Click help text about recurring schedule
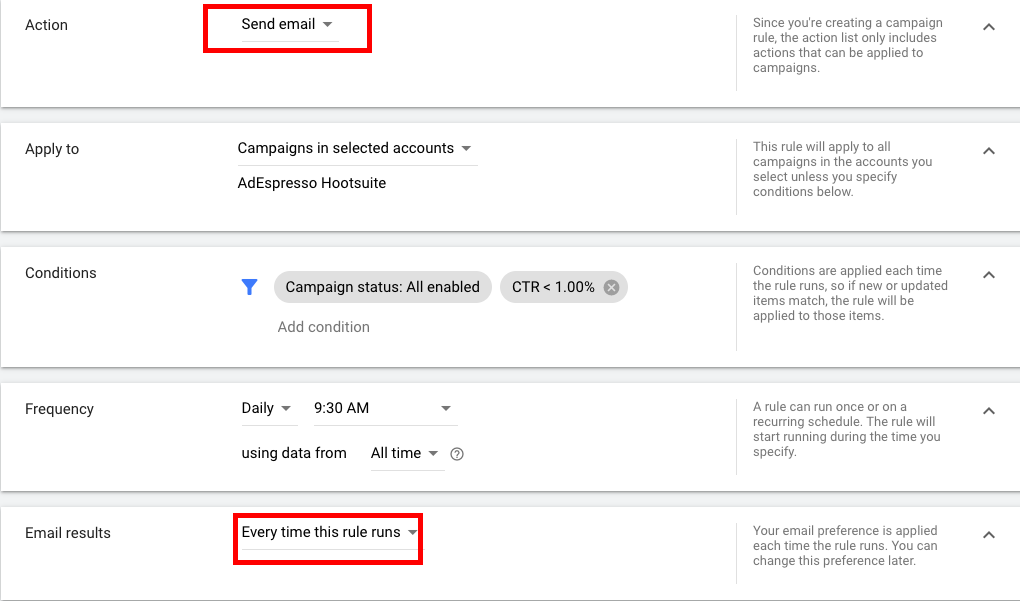 [846, 429]
